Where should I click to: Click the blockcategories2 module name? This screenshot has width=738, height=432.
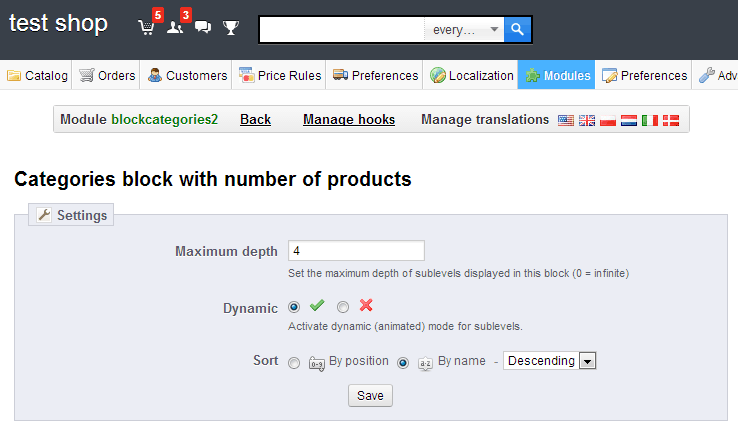165,120
